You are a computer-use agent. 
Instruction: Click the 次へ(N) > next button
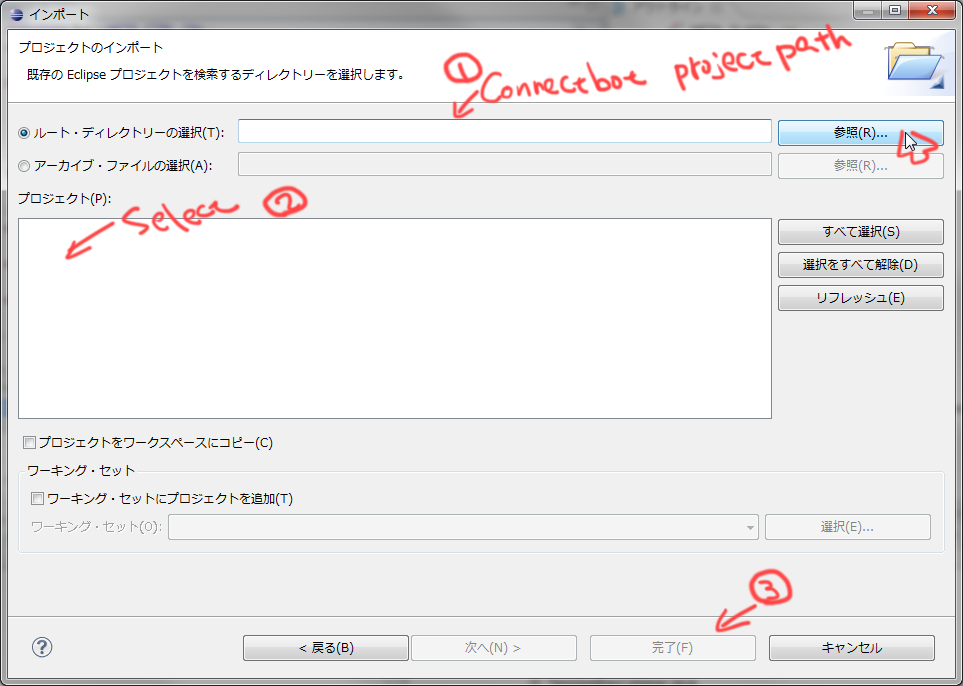pos(494,647)
